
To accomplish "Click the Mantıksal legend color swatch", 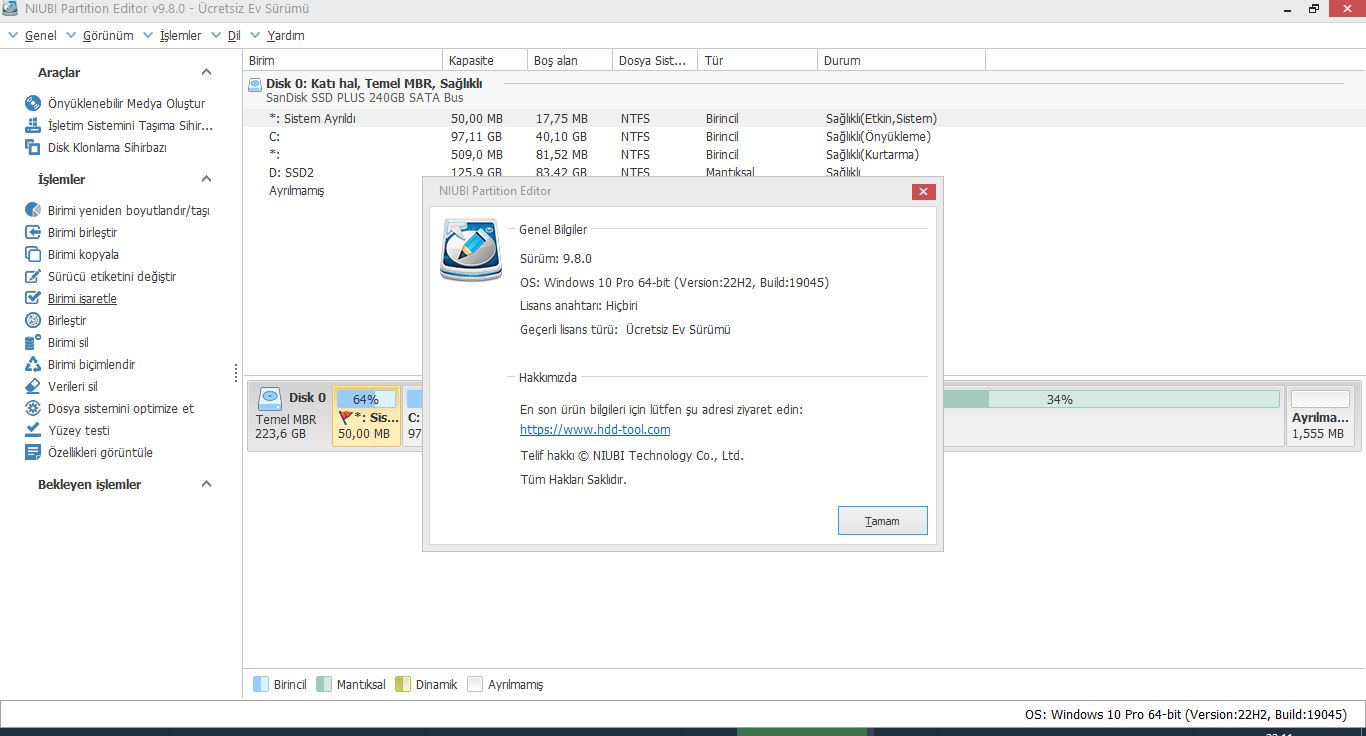I will coord(324,684).
